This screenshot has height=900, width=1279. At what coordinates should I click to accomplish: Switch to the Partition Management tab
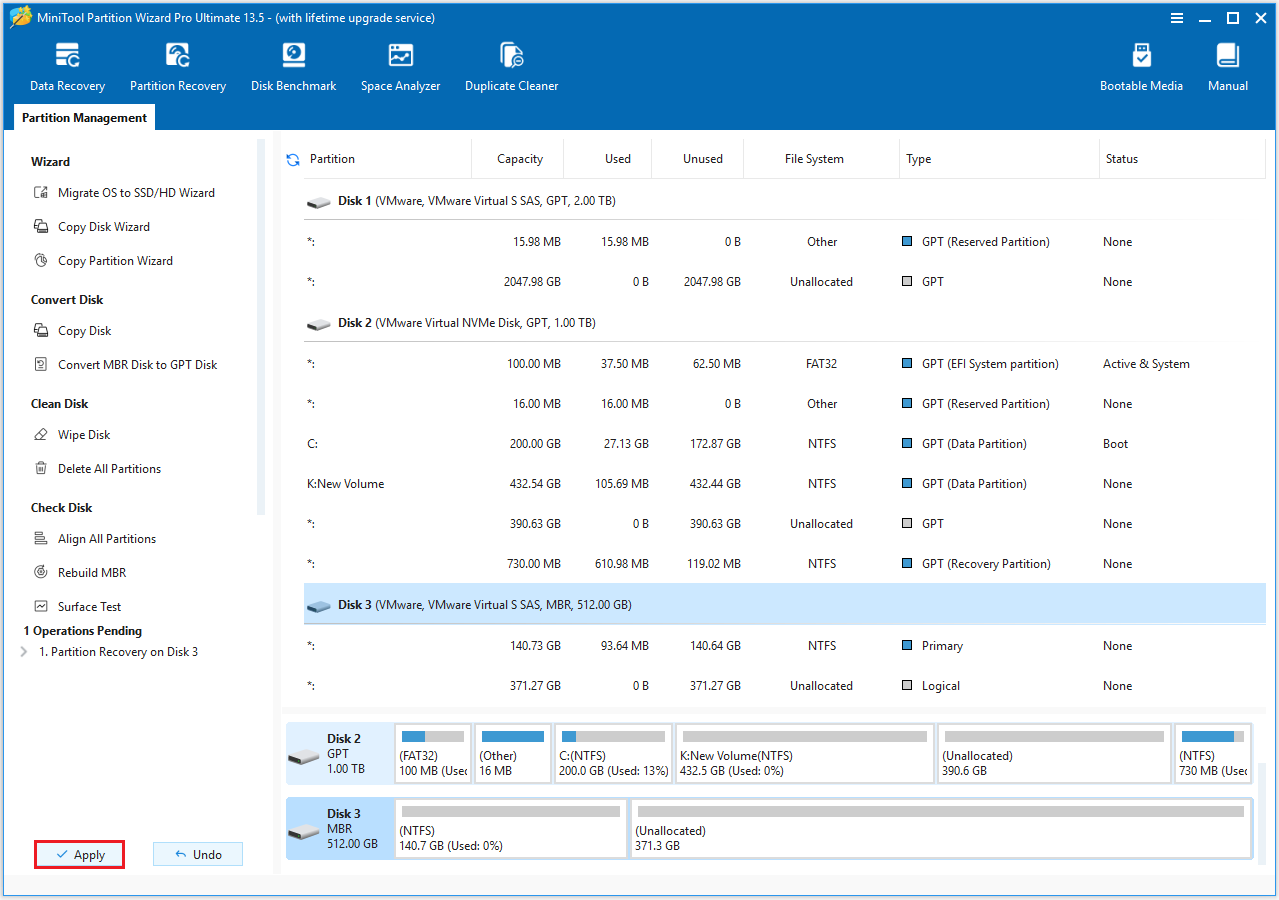[83, 117]
